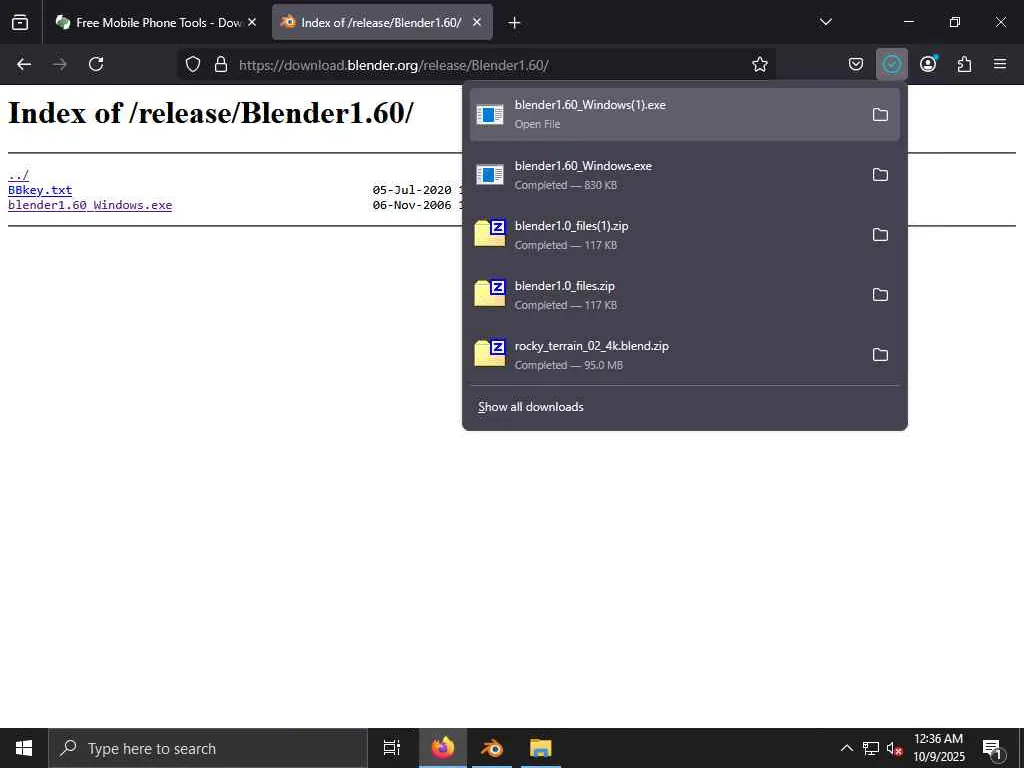This screenshot has height=768, width=1024.
Task: Show blender1.0_files(1).zip in folder
Action: pyautogui.click(x=880, y=234)
